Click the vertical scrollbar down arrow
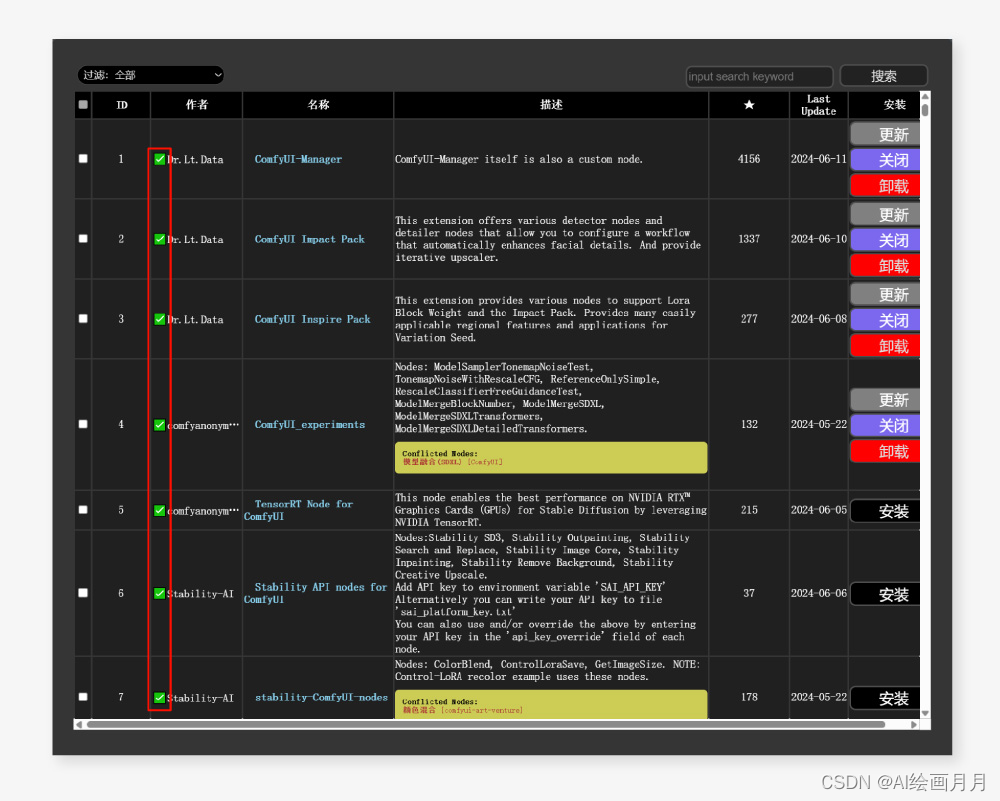The width and height of the screenshot is (1000, 801). click(925, 714)
